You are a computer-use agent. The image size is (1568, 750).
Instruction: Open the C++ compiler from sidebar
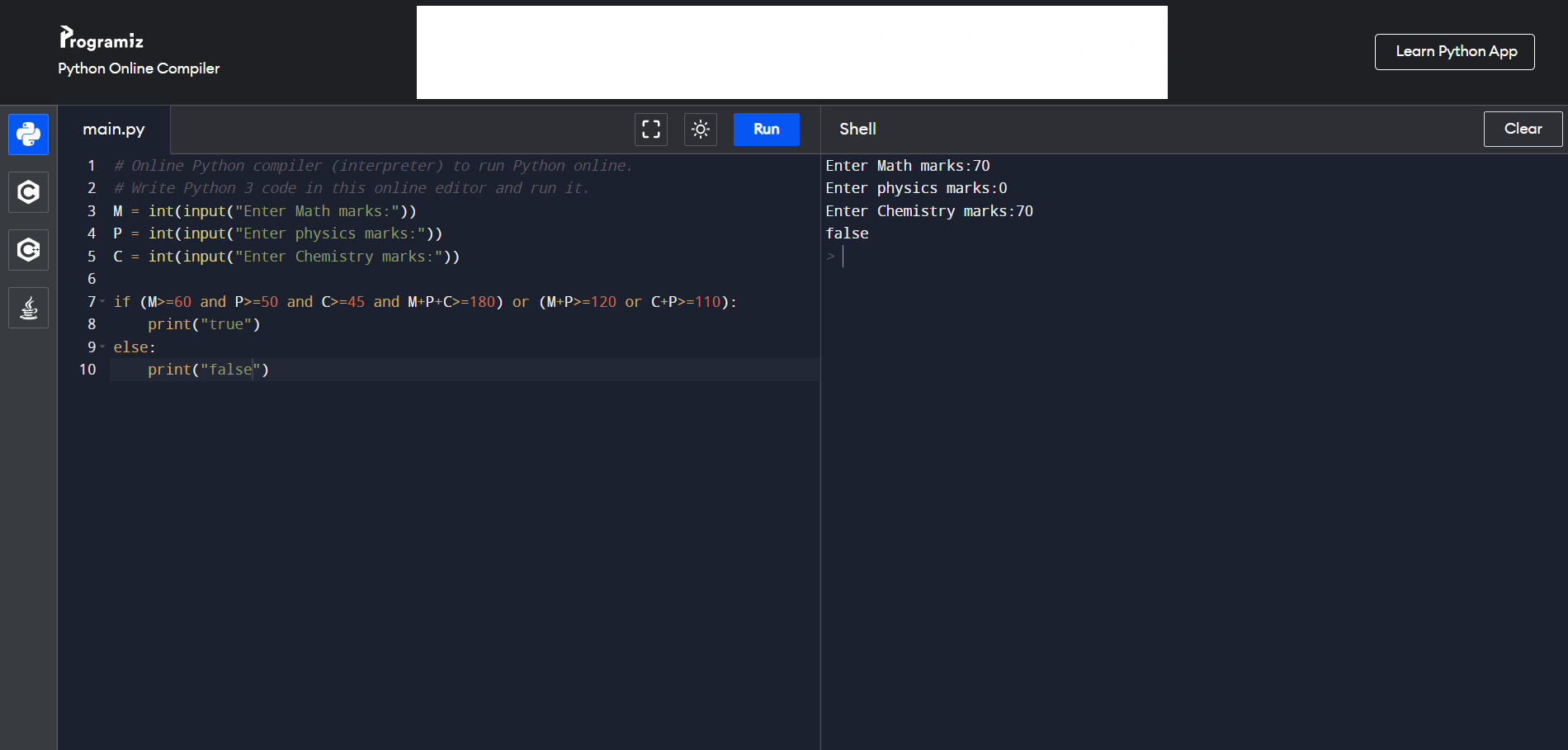(x=28, y=250)
